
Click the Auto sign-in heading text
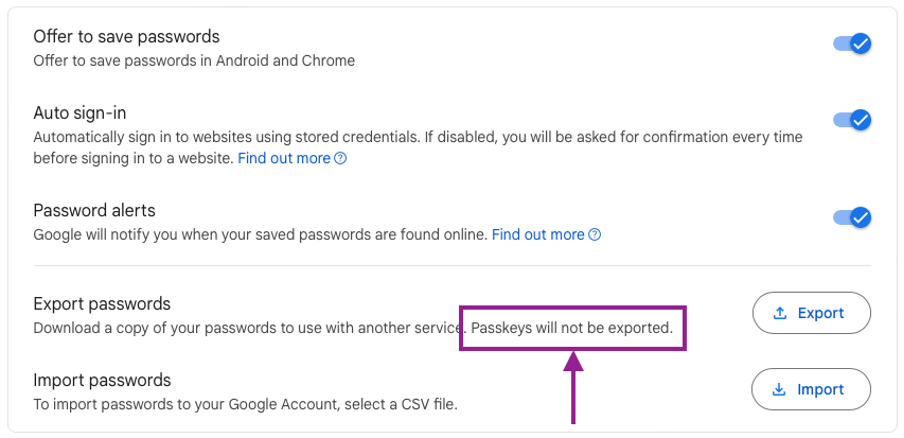click(80, 113)
